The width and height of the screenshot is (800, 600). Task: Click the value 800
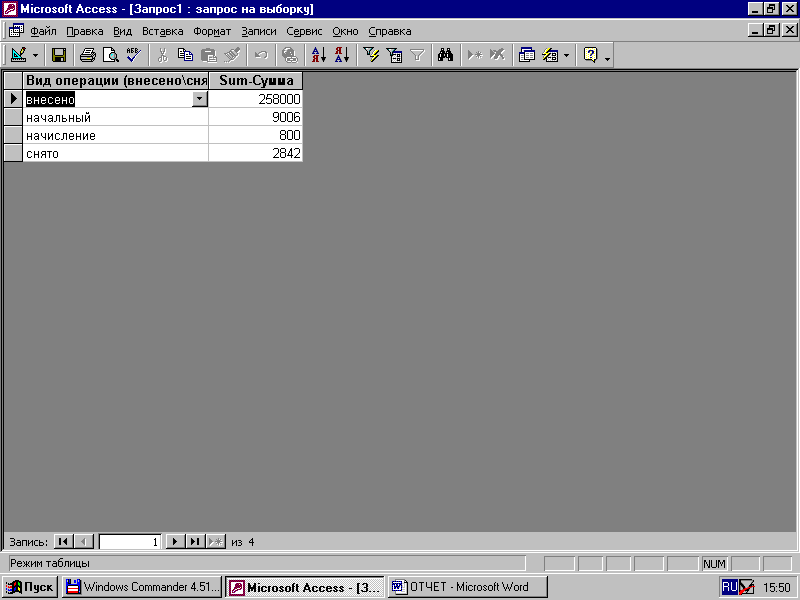click(256, 136)
